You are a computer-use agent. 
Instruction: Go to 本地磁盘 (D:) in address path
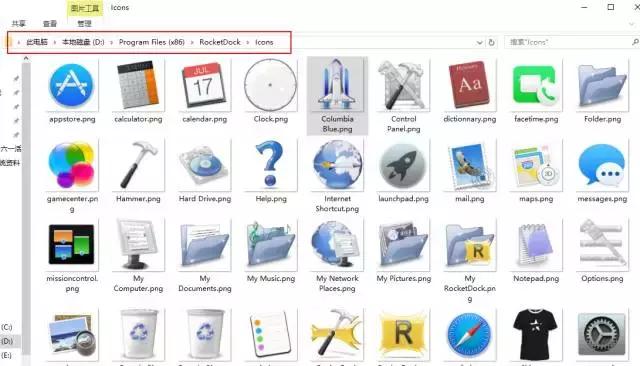[83, 42]
